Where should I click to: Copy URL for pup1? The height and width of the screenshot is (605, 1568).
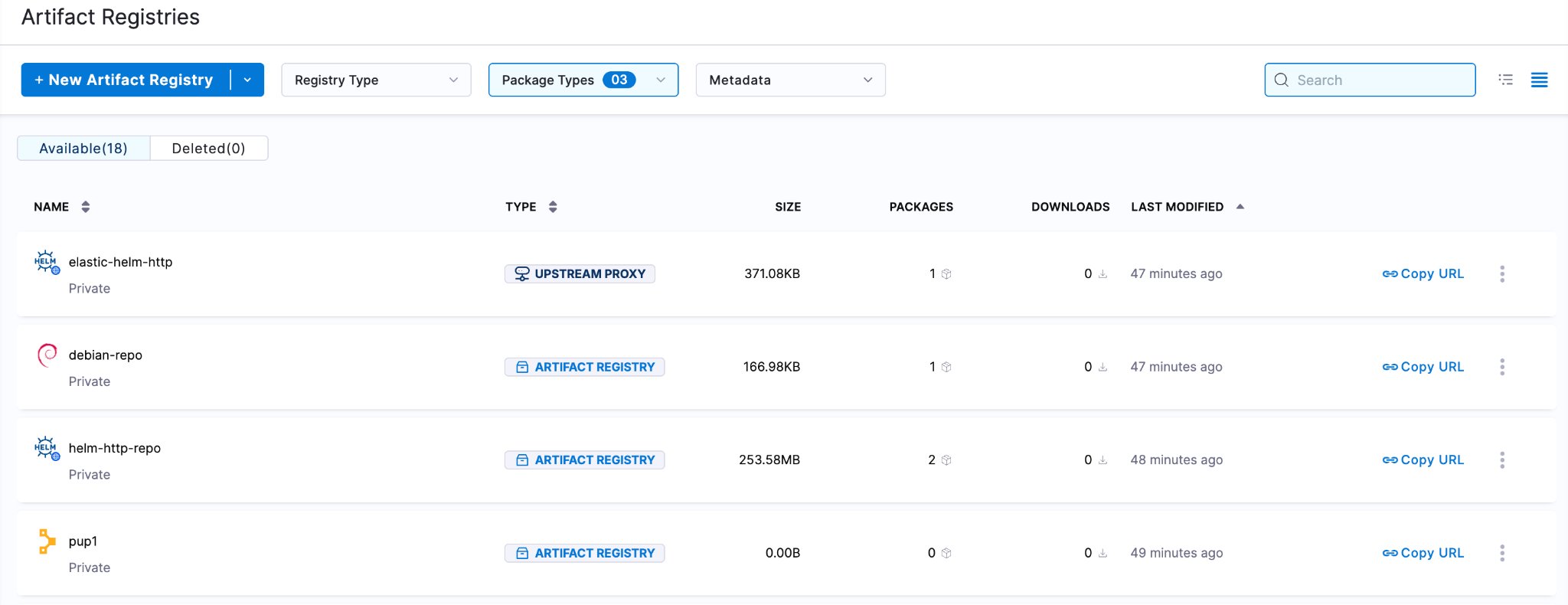pos(1423,553)
